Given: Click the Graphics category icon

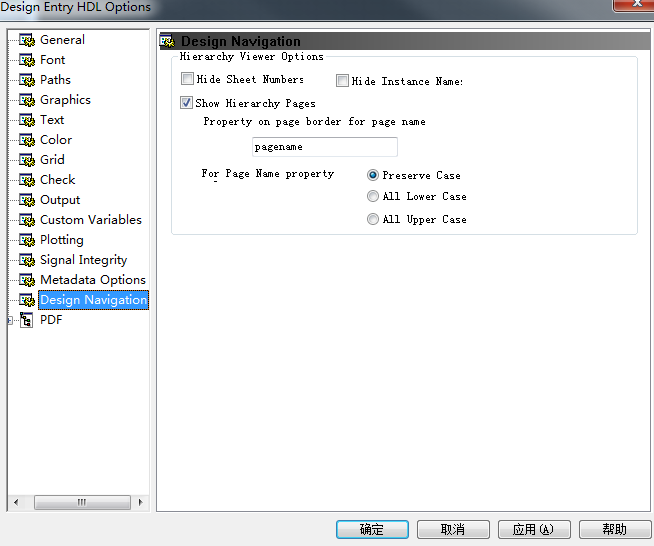Looking at the screenshot, I should click(x=27, y=100).
